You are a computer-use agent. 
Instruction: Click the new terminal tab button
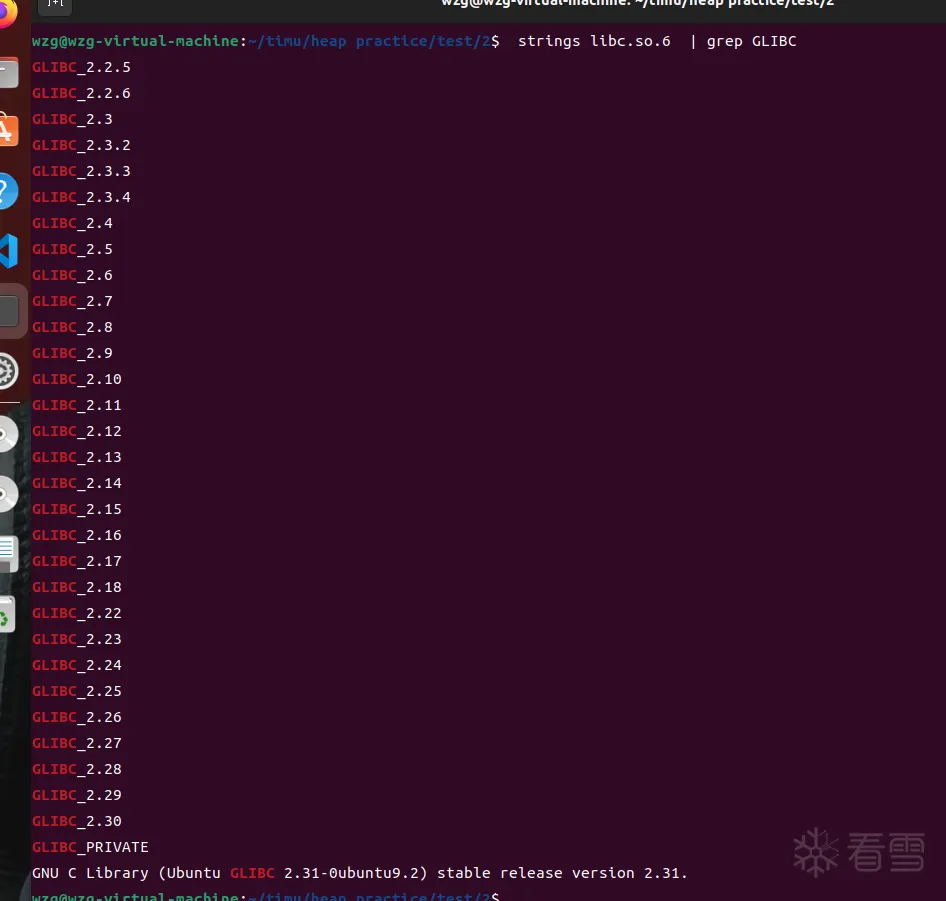click(x=55, y=5)
